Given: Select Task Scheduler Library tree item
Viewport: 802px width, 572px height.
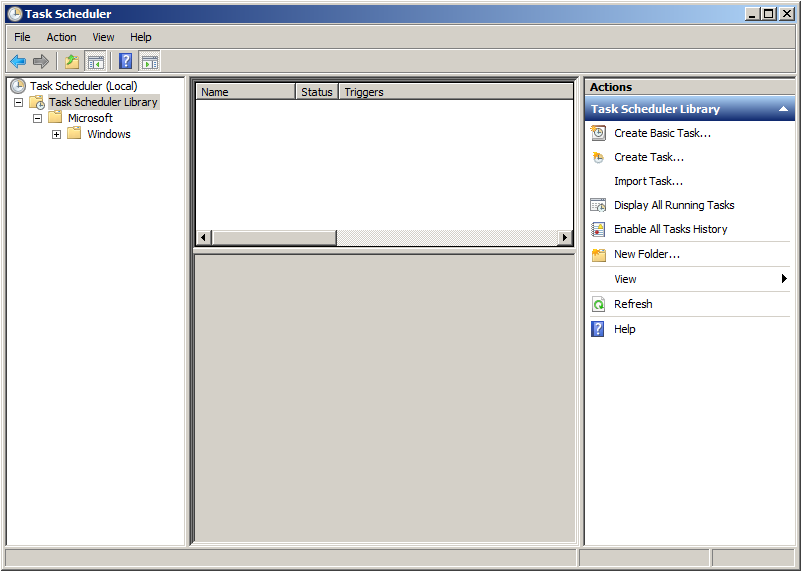Looking at the screenshot, I should click(103, 102).
